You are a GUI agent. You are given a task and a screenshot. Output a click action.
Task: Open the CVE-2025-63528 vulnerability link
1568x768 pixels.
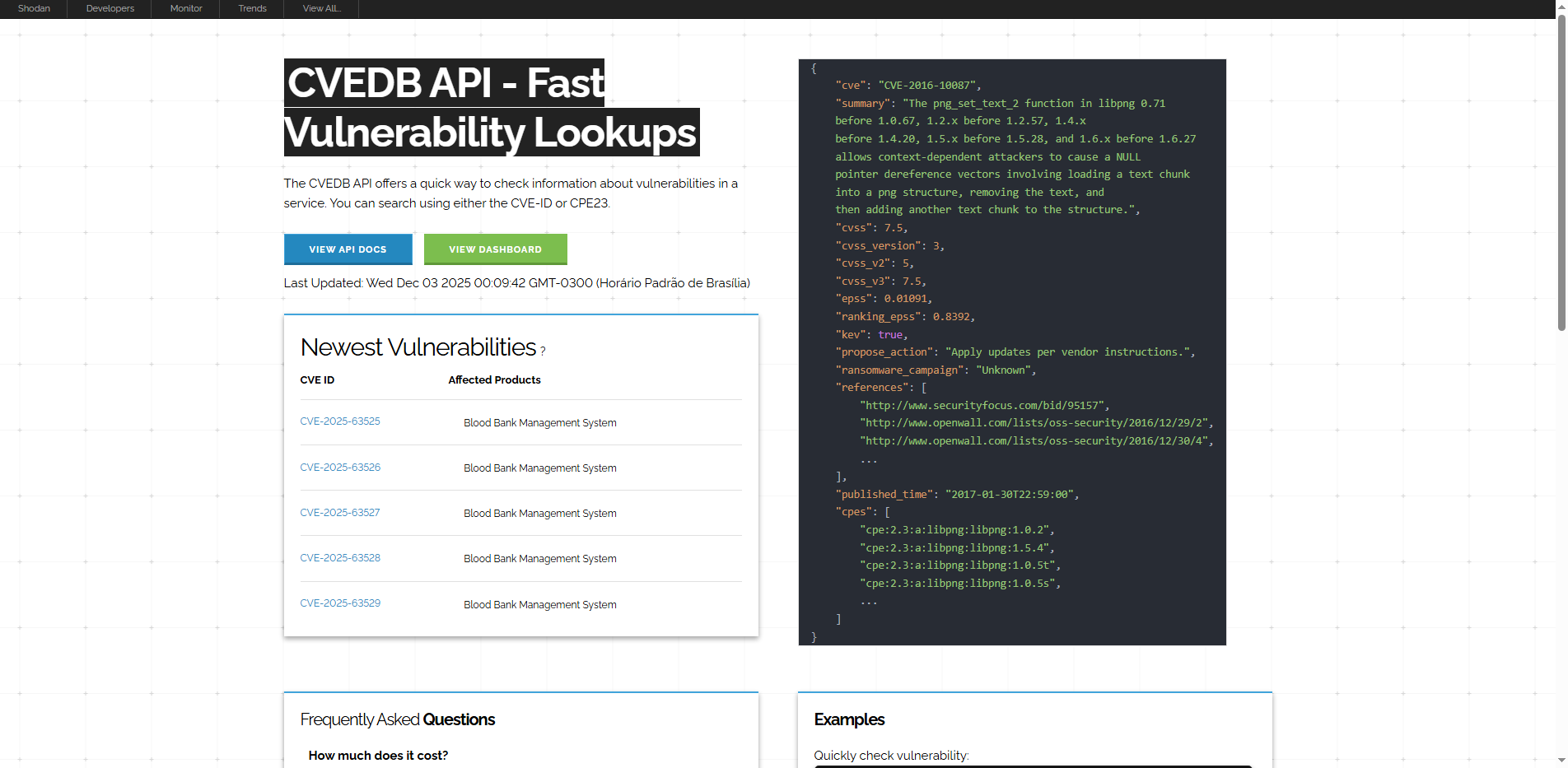[x=340, y=557]
